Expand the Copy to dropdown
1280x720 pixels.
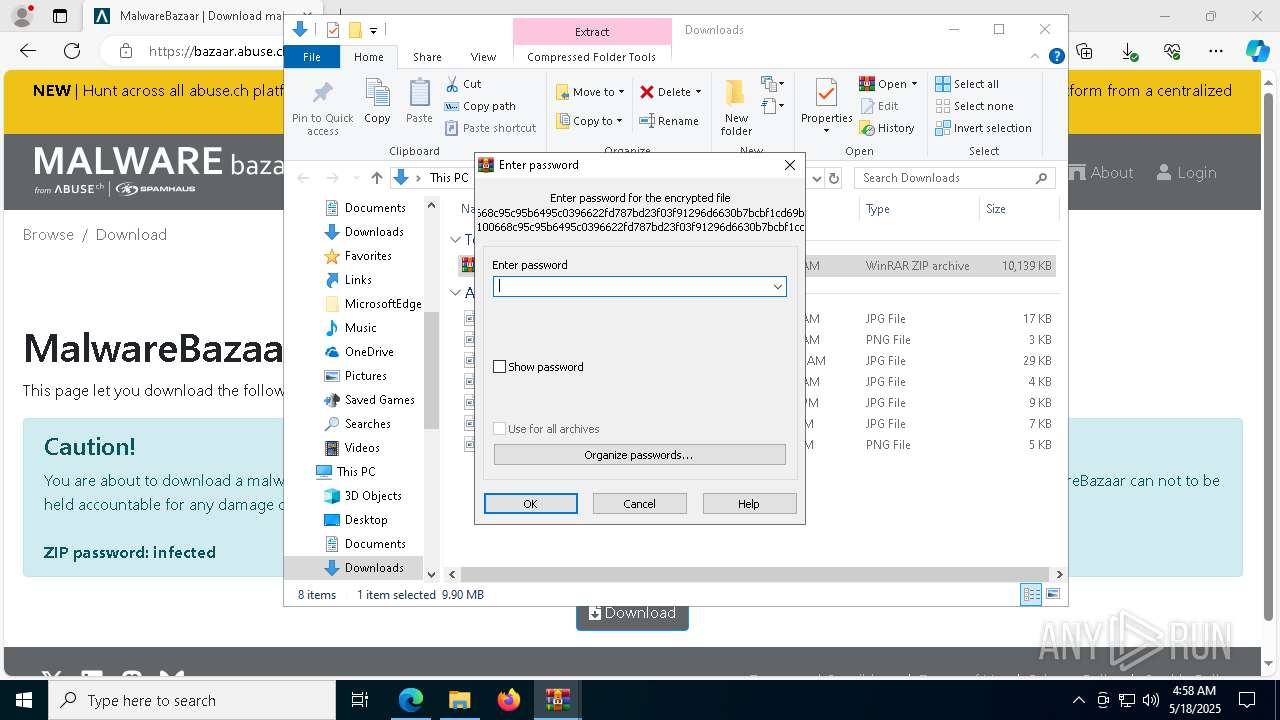619,121
